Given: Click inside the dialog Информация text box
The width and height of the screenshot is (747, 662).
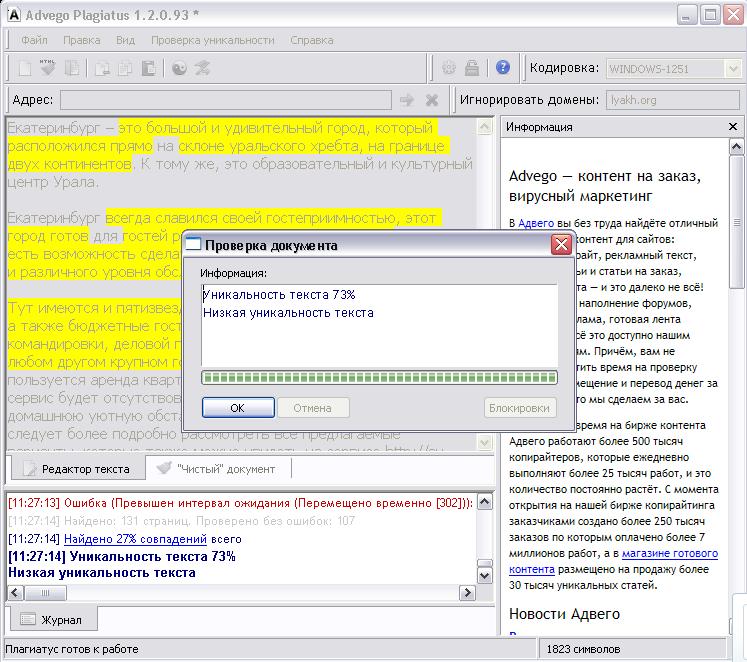Looking at the screenshot, I should pos(379,326).
